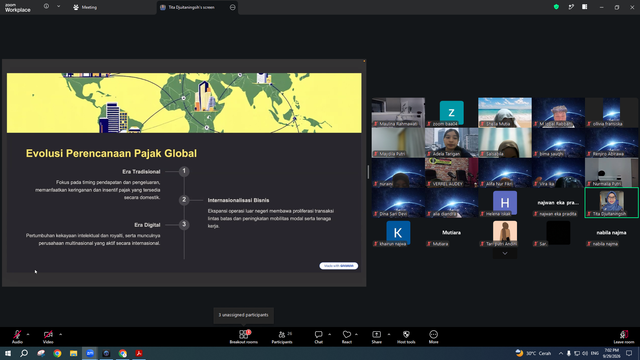Start camera with the Video button

pos(48,337)
